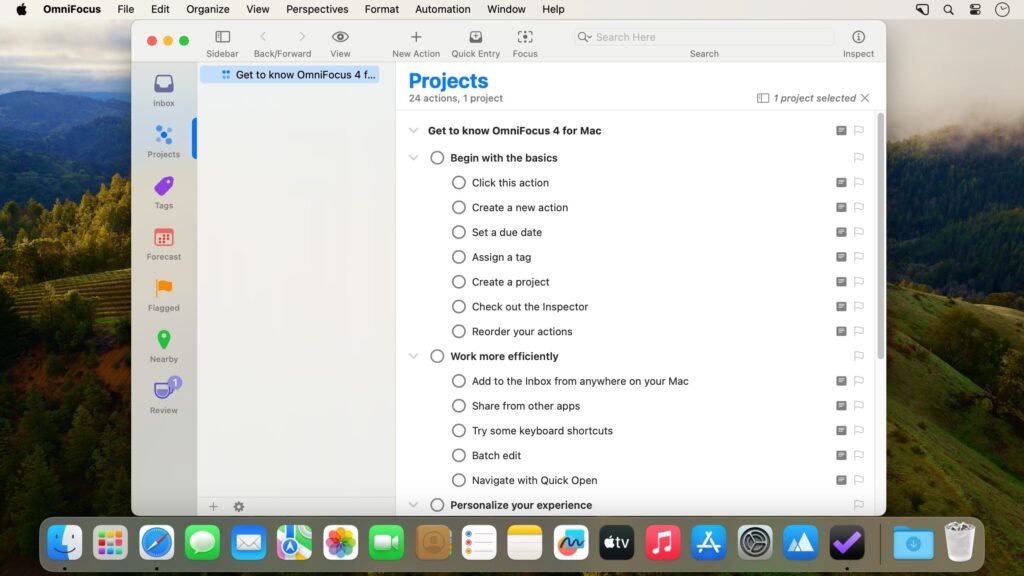
Task: Select the Nearby perspective
Action: 163,345
